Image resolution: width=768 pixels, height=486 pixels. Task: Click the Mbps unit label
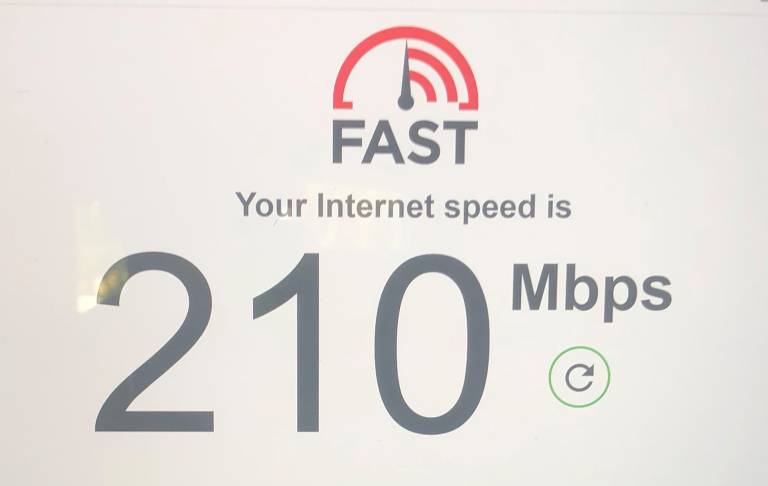[x=591, y=292]
